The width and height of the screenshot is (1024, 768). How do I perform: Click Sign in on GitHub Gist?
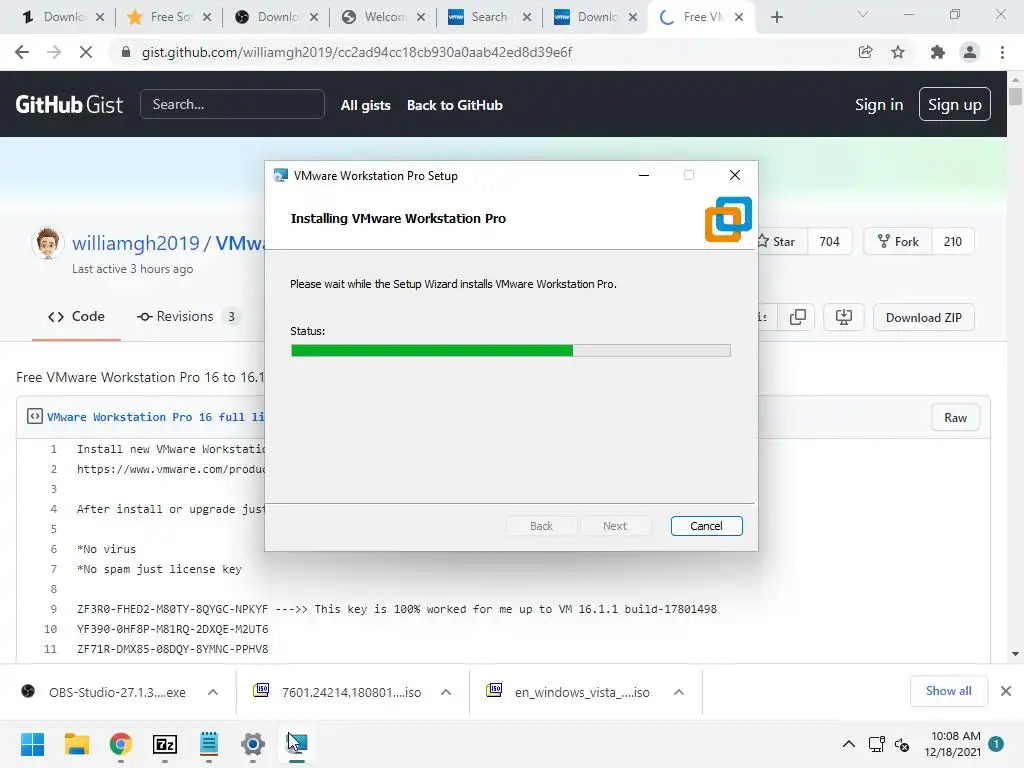879,104
